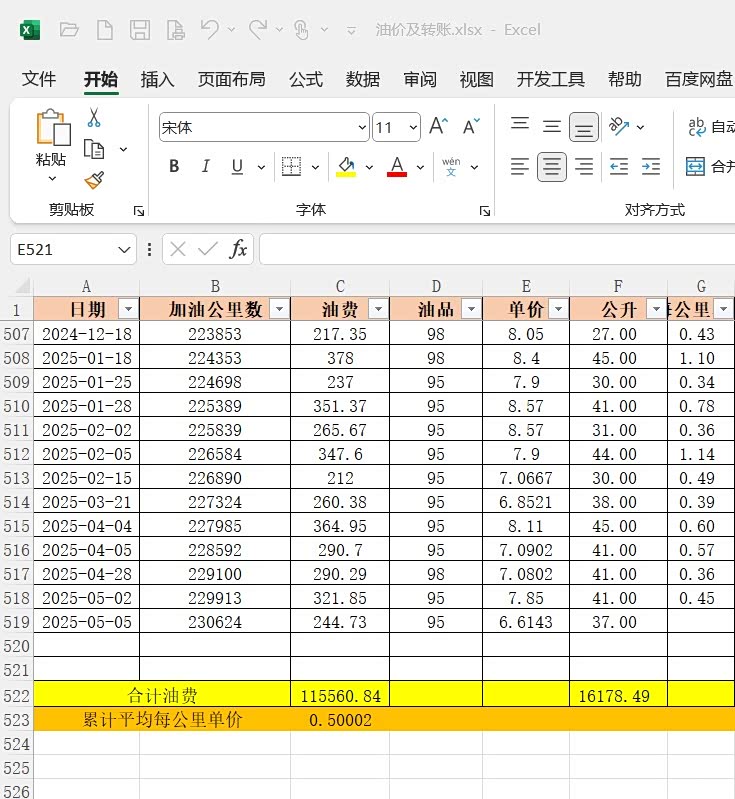
Task: Switch to the 插入 ribbon tab
Action: (x=157, y=80)
